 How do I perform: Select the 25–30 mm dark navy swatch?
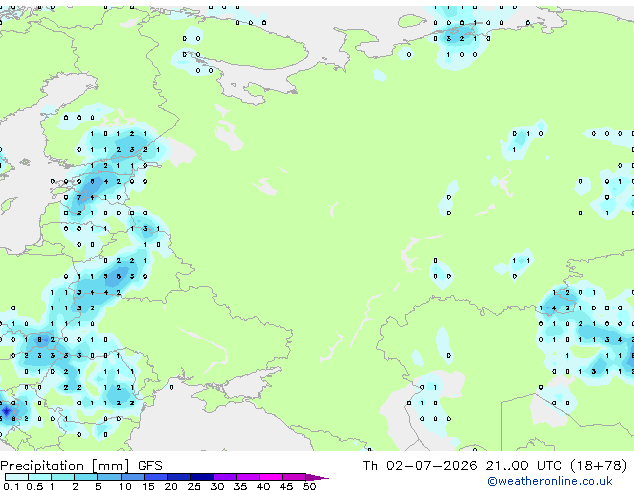coord(202,477)
